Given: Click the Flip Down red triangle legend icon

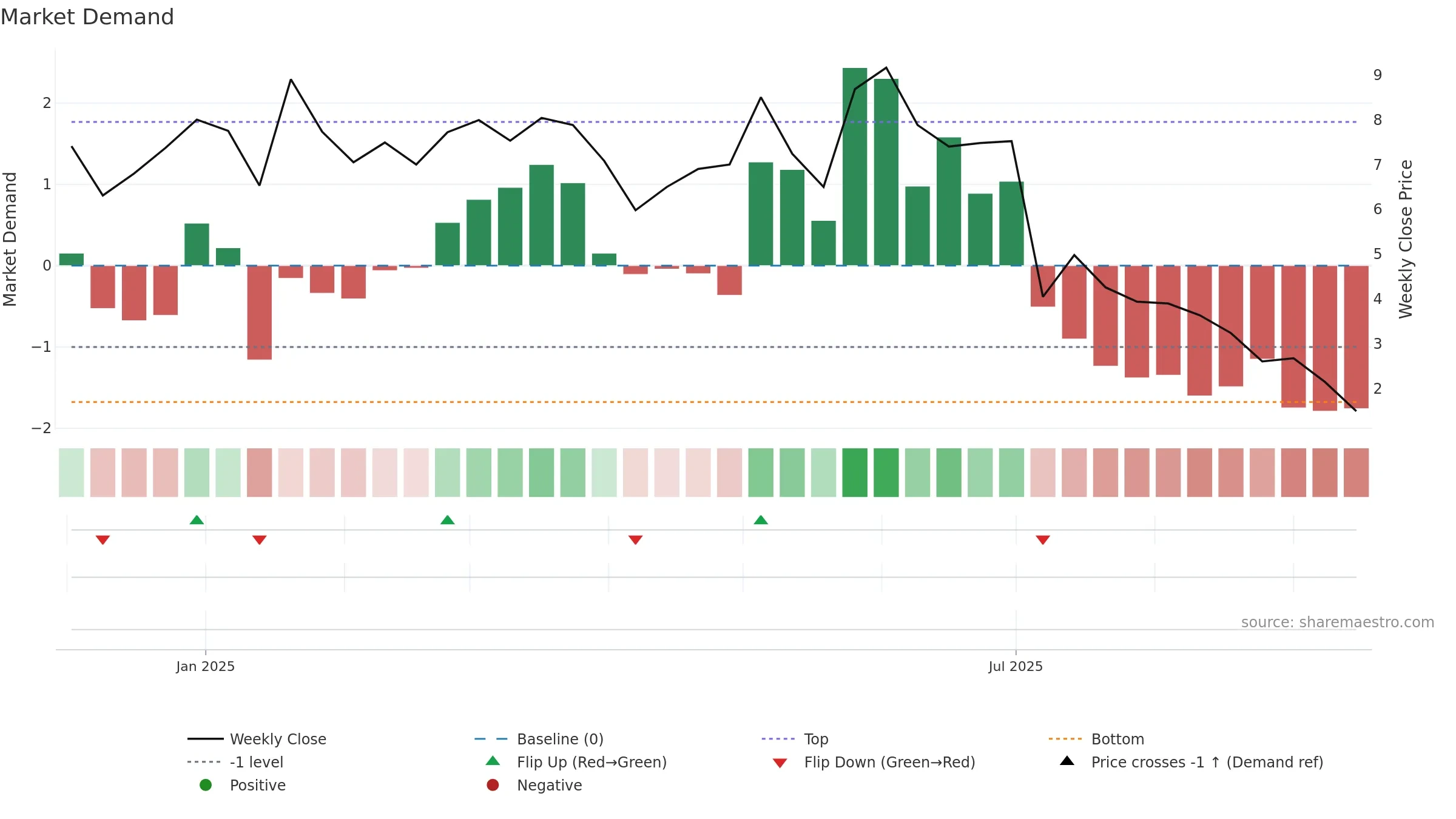Looking at the screenshot, I should pos(780,763).
